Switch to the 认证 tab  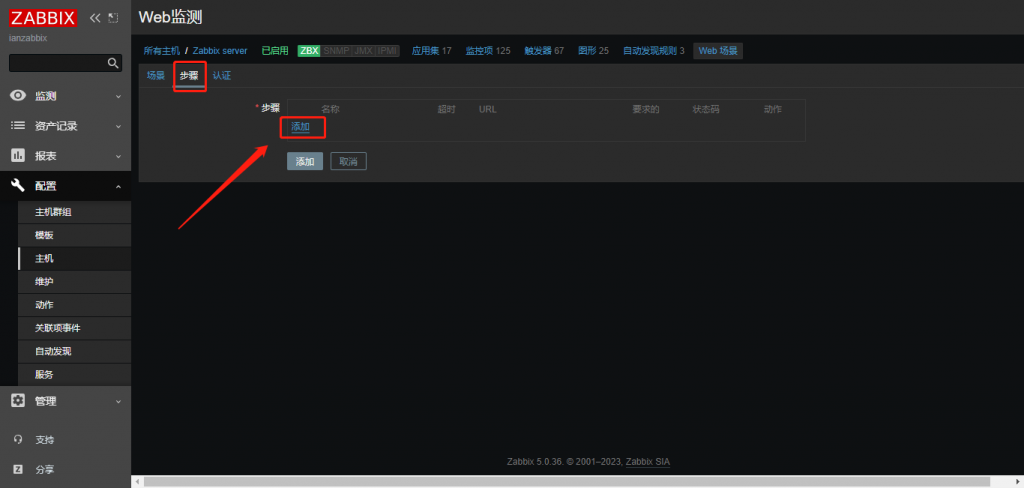(222, 76)
